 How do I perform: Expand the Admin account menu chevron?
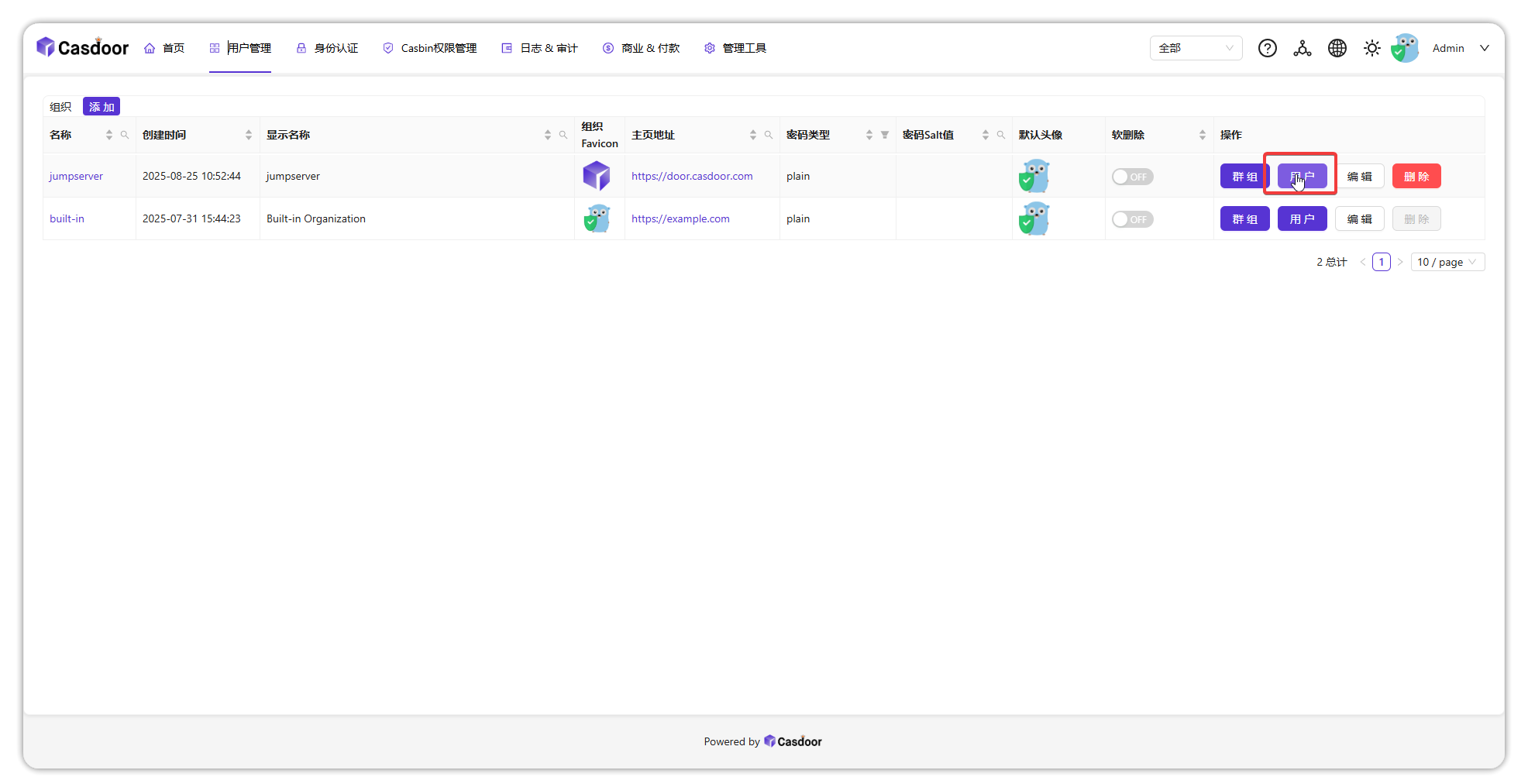click(1485, 48)
